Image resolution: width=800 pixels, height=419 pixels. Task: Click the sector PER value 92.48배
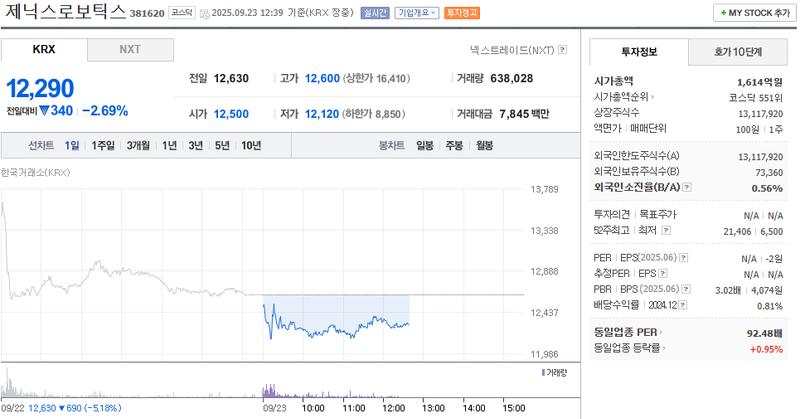tap(765, 334)
